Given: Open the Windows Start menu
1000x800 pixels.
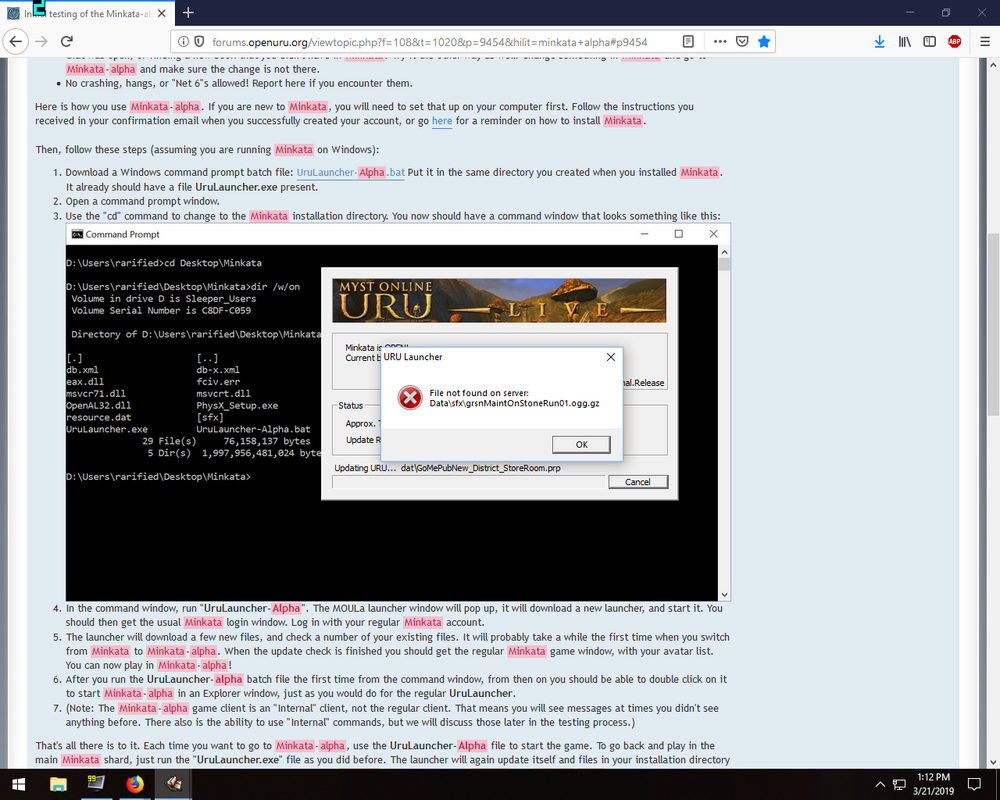Looking at the screenshot, I should coord(18,784).
